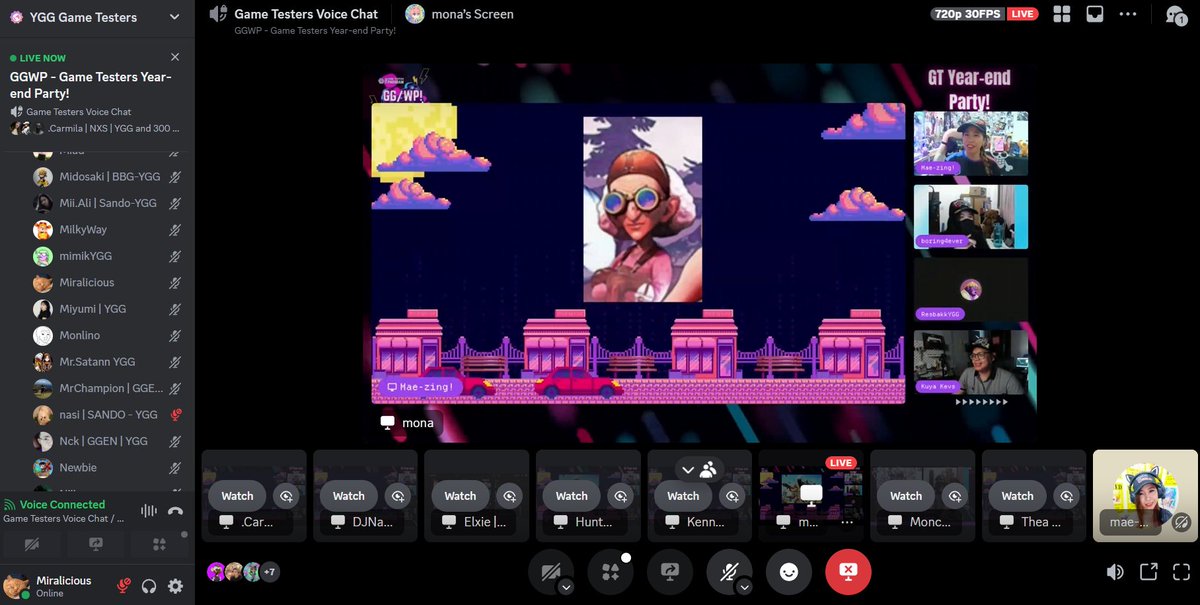Pop out the Elxie stream tile
Screen dimensions: 1200x605
point(510,496)
